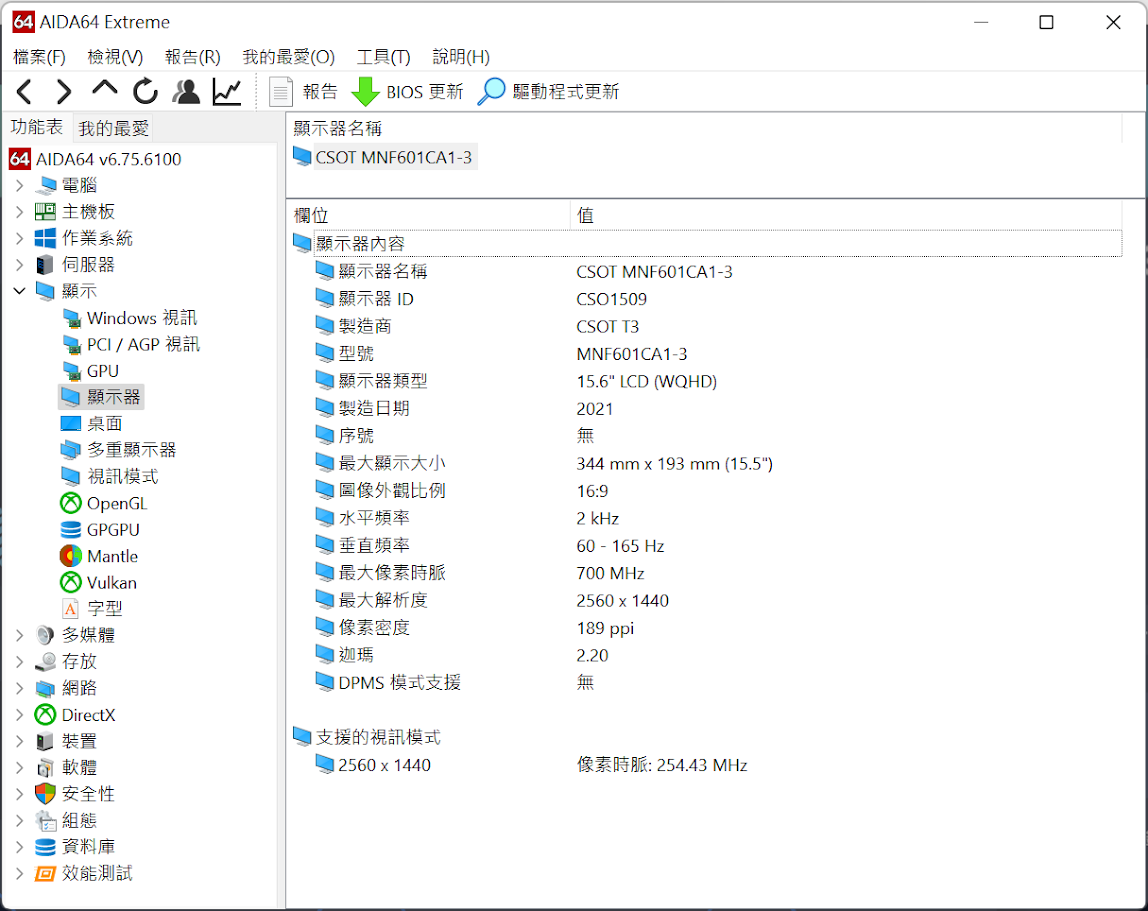Select the 安全性 shield icon
The width and height of the screenshot is (1148, 911).
[x=45, y=795]
